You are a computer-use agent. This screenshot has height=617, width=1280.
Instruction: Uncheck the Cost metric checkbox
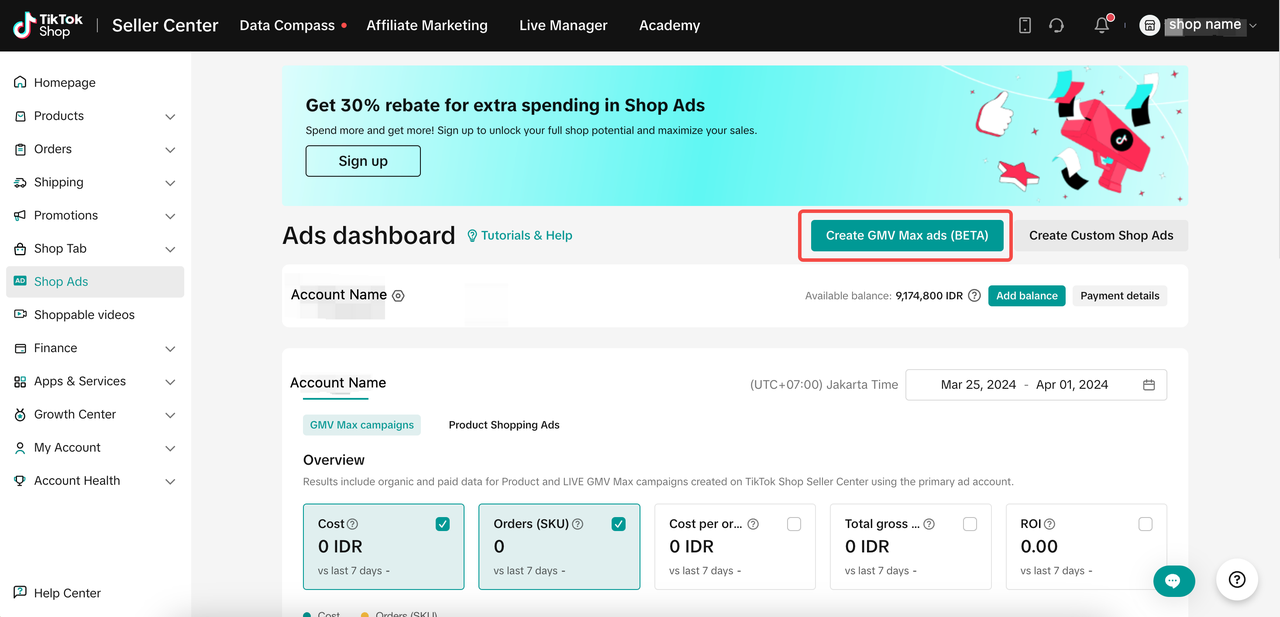(442, 524)
